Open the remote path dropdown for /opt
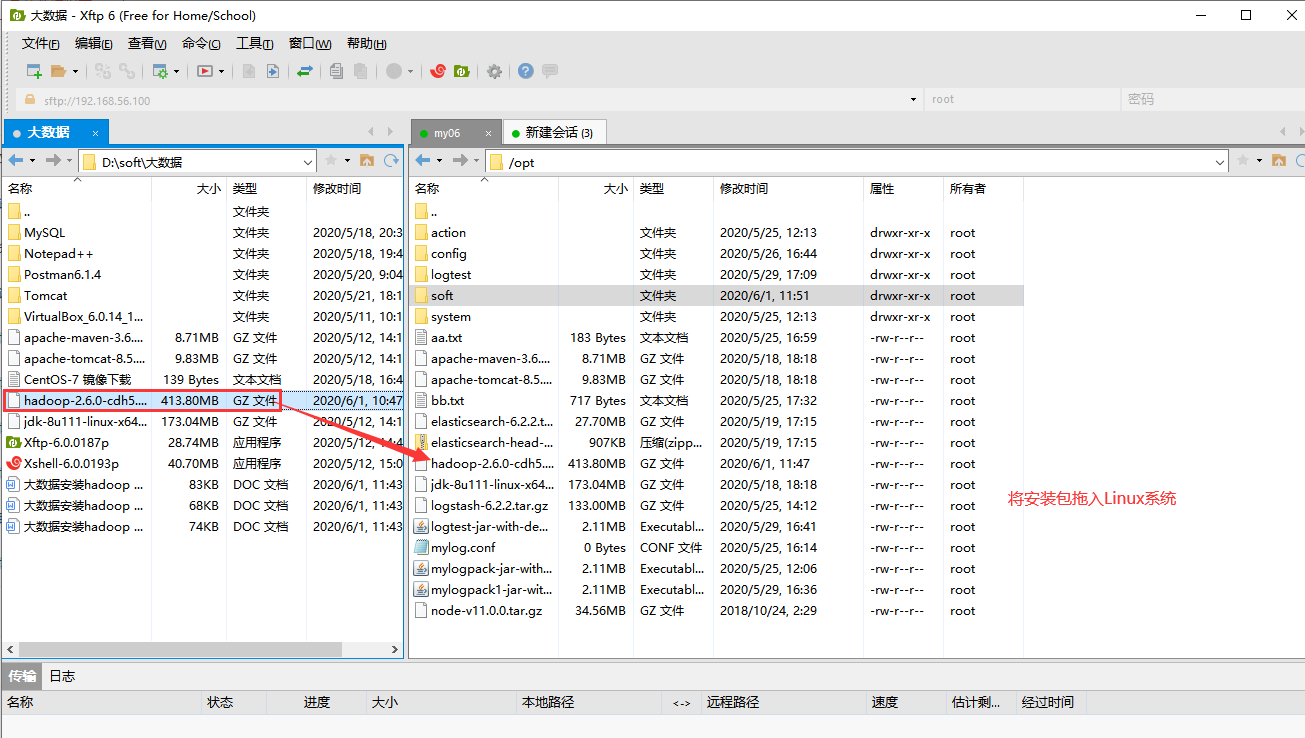Viewport: 1305px width, 738px height. click(1218, 160)
